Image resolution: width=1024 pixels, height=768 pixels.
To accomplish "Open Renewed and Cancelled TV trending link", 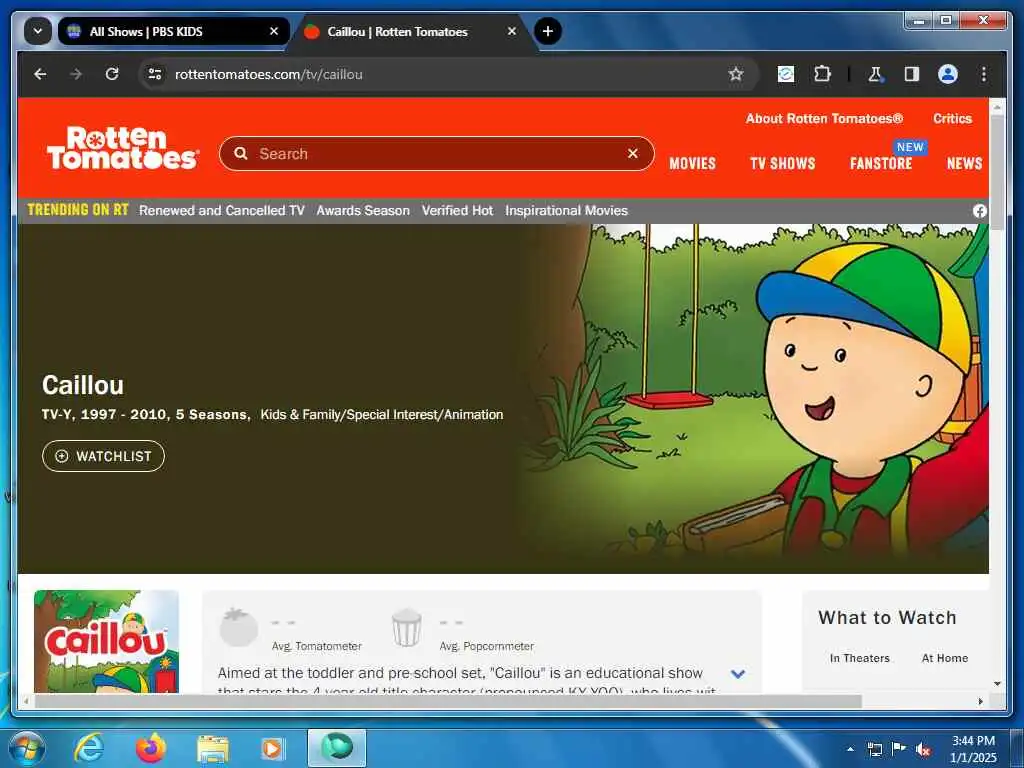I will click(x=221, y=210).
